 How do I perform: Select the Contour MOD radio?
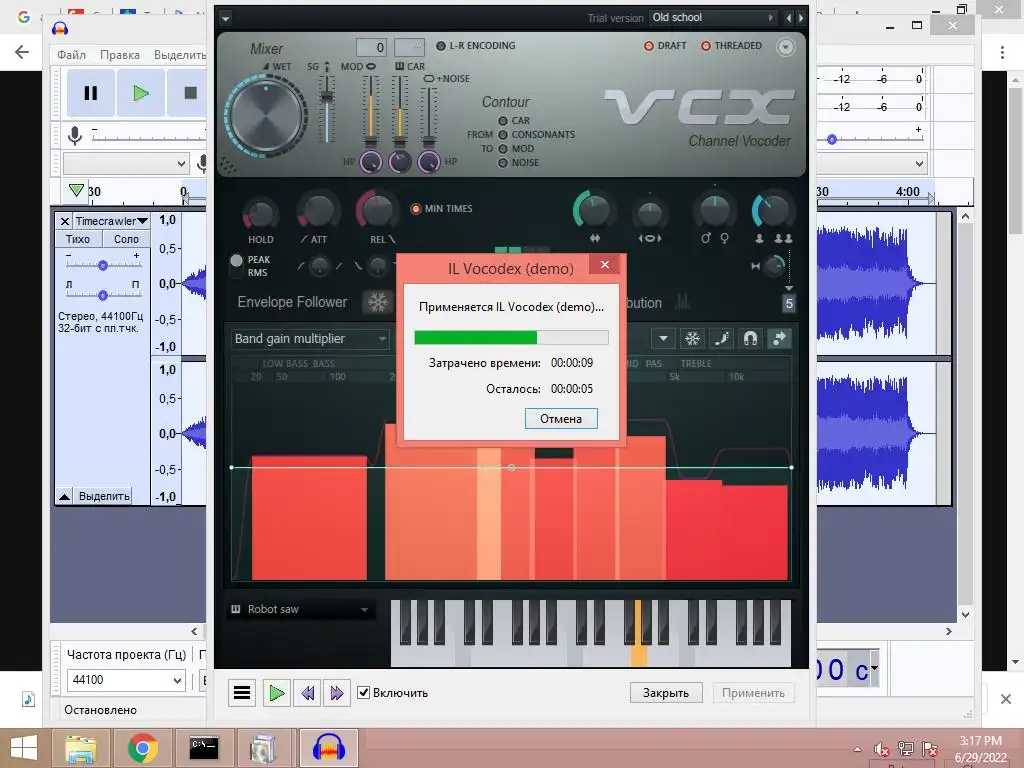503,148
